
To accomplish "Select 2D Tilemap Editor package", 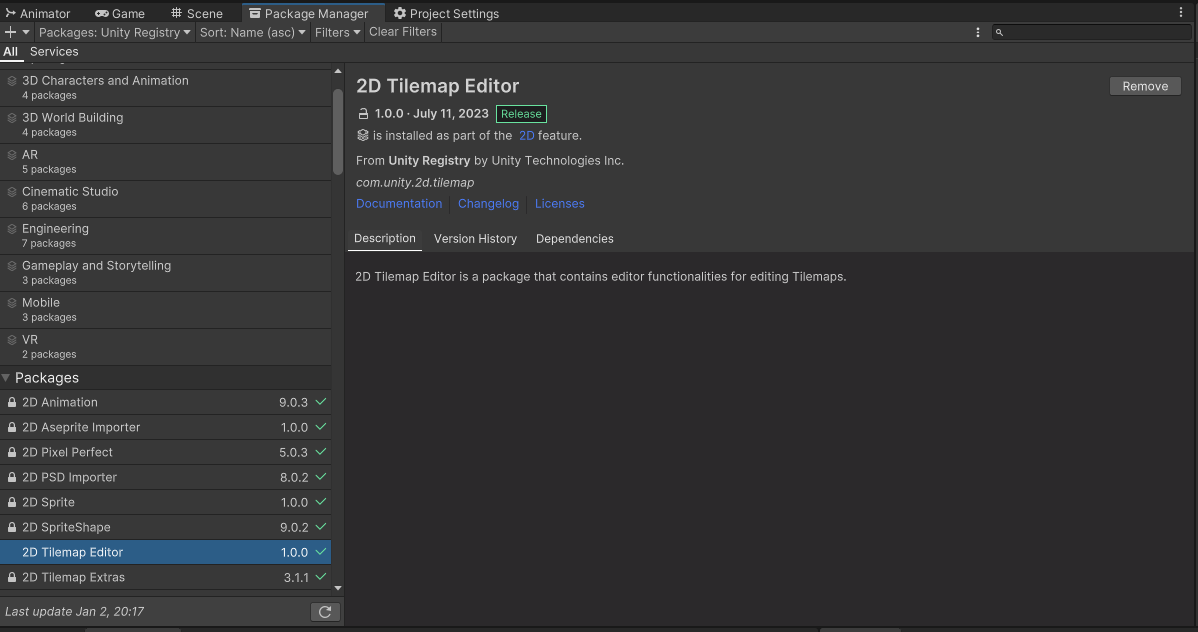I will pyautogui.click(x=166, y=552).
